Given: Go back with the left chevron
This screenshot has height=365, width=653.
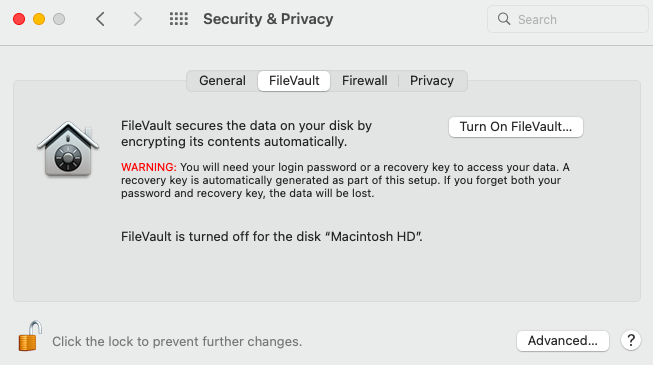Looking at the screenshot, I should click(x=100, y=19).
